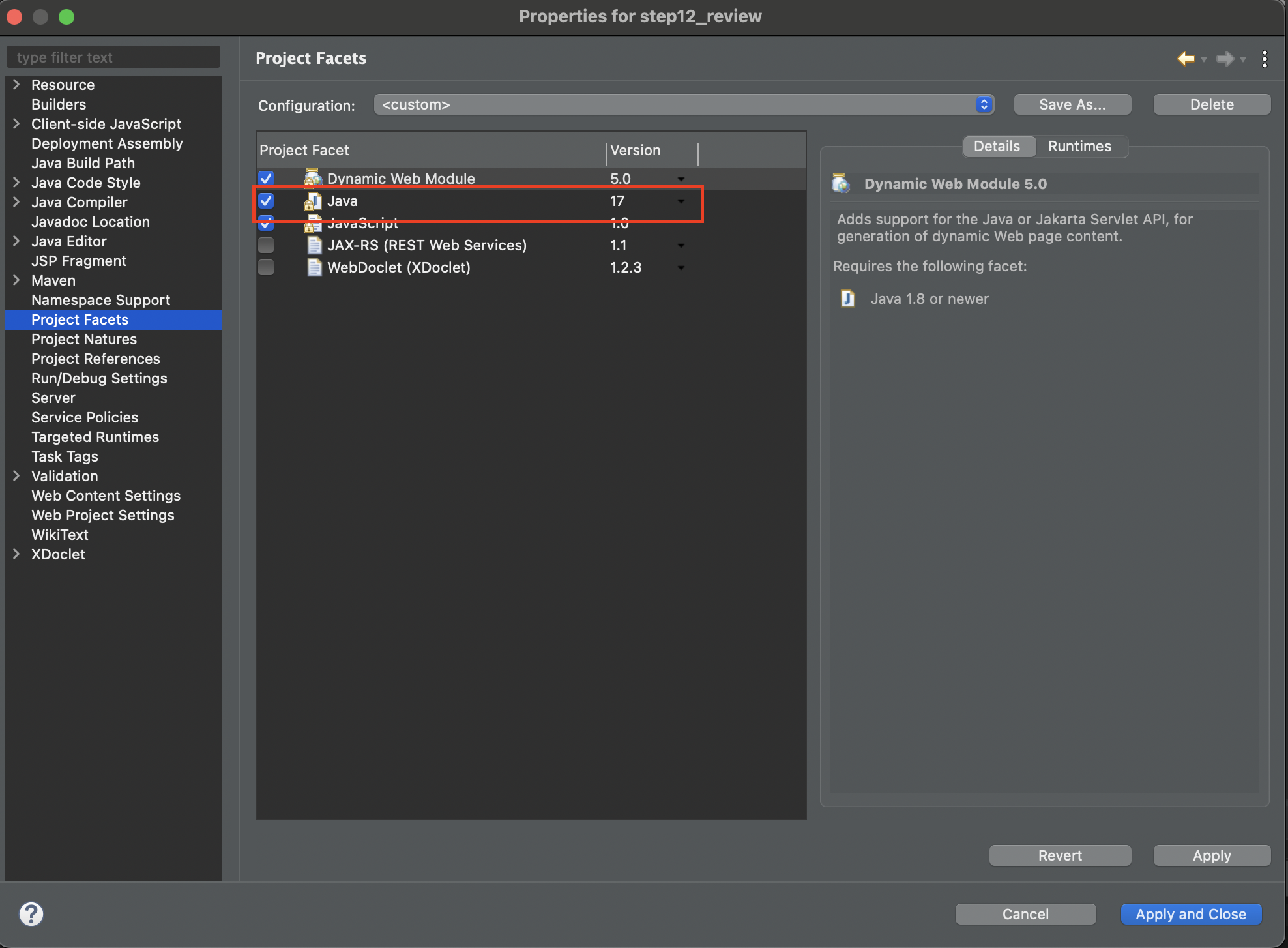
Task: Open Run/Debug Settings page
Action: coord(99,378)
